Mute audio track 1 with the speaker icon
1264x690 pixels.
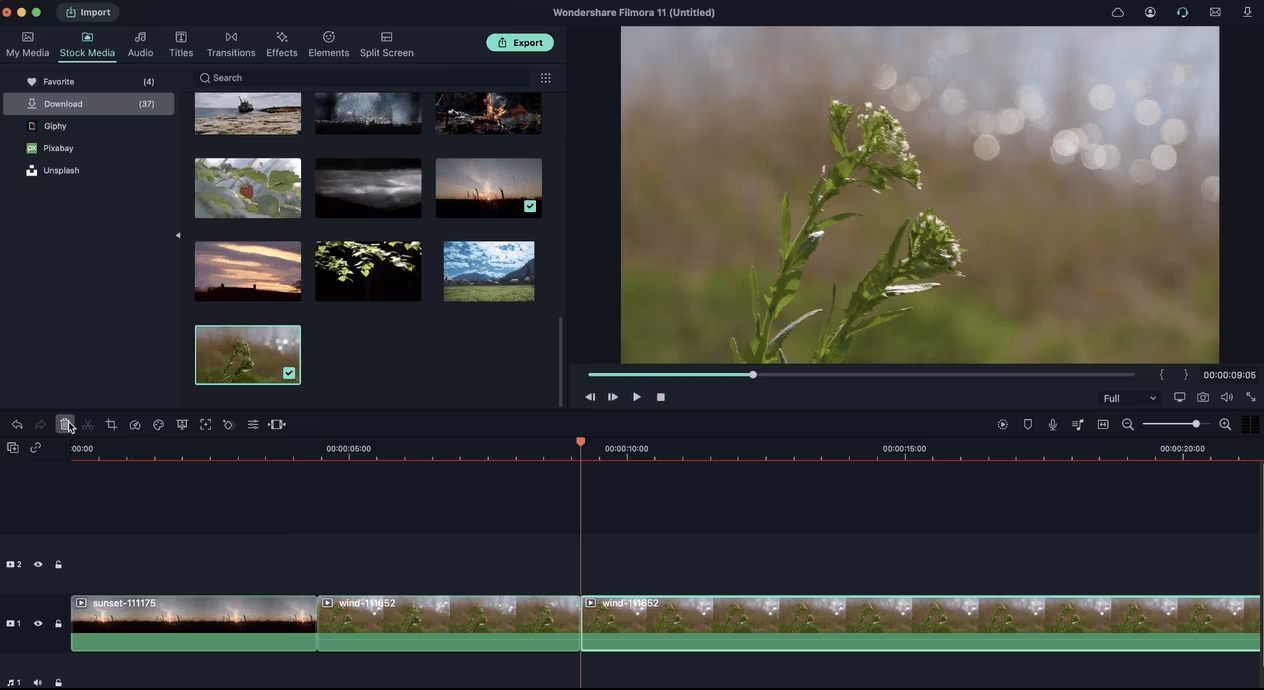(38, 683)
